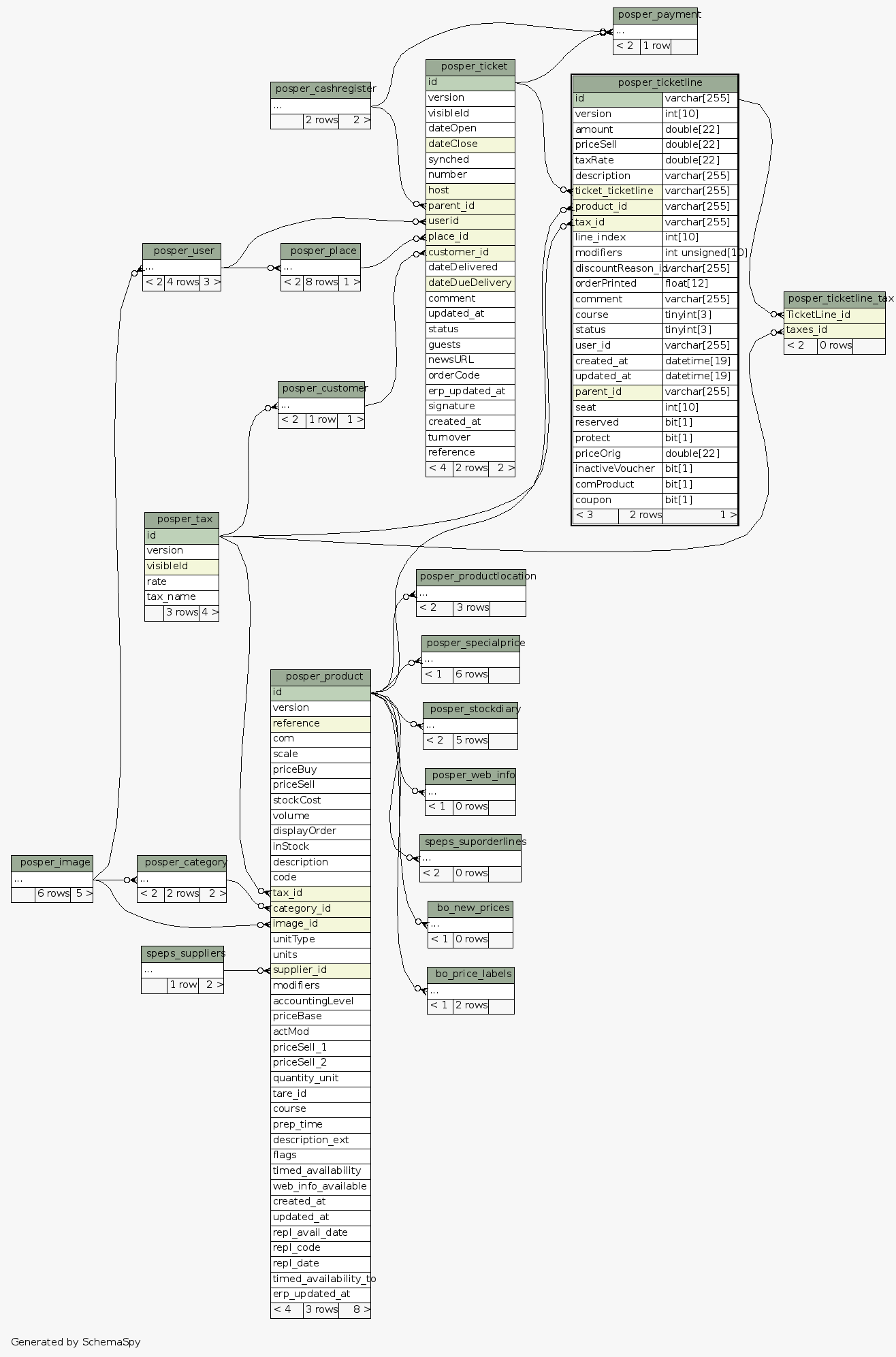Open the posper_ticketline_tax table header
Viewport: 896px width, 1357px height.
pyautogui.click(x=834, y=299)
